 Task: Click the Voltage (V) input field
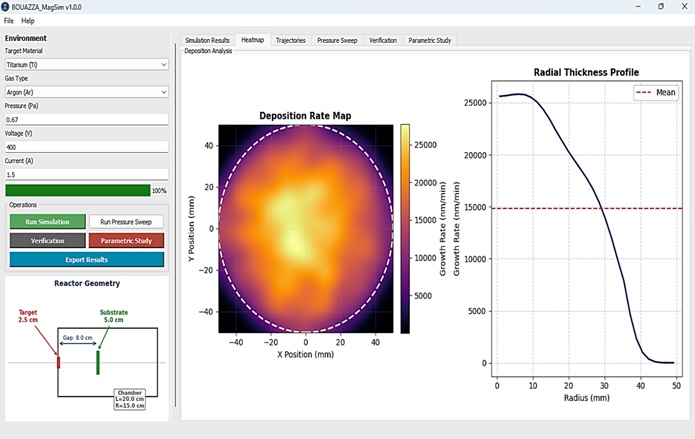click(x=86, y=147)
